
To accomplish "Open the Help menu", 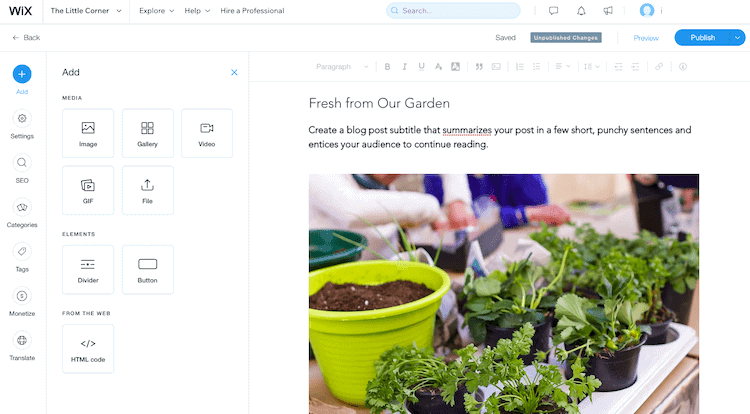I will click(x=197, y=11).
